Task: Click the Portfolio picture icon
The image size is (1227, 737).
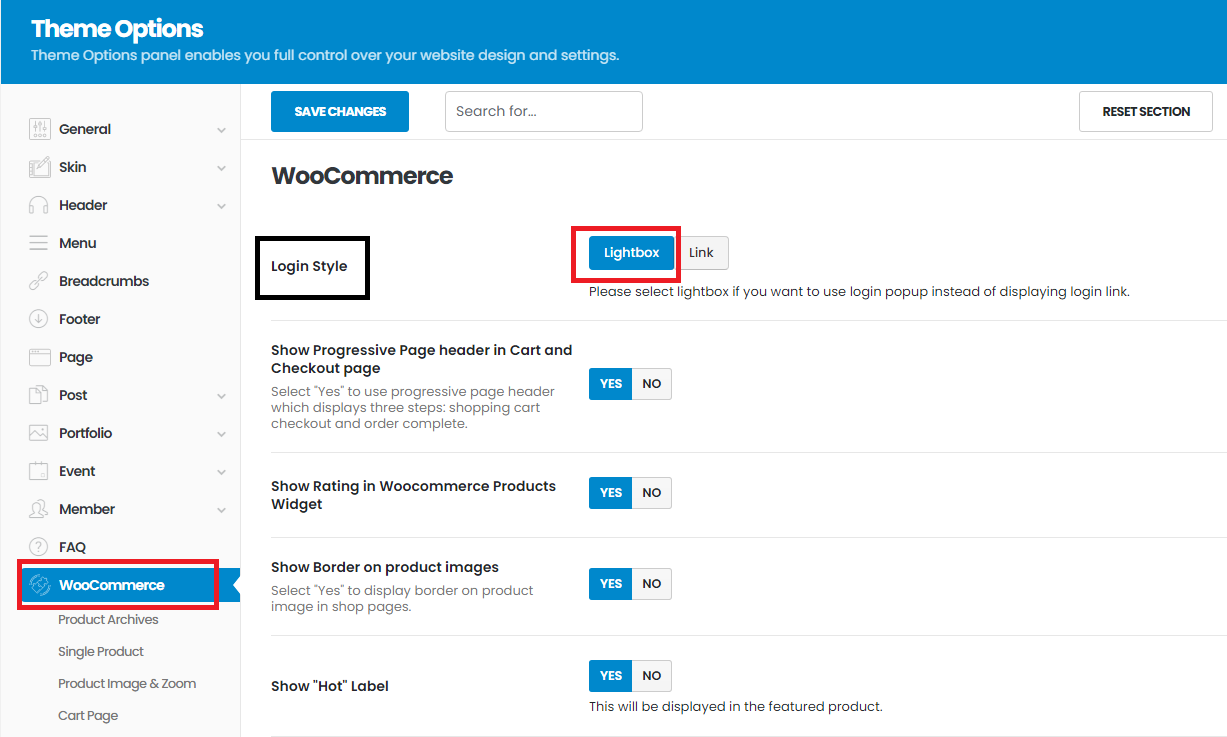Action: (39, 433)
